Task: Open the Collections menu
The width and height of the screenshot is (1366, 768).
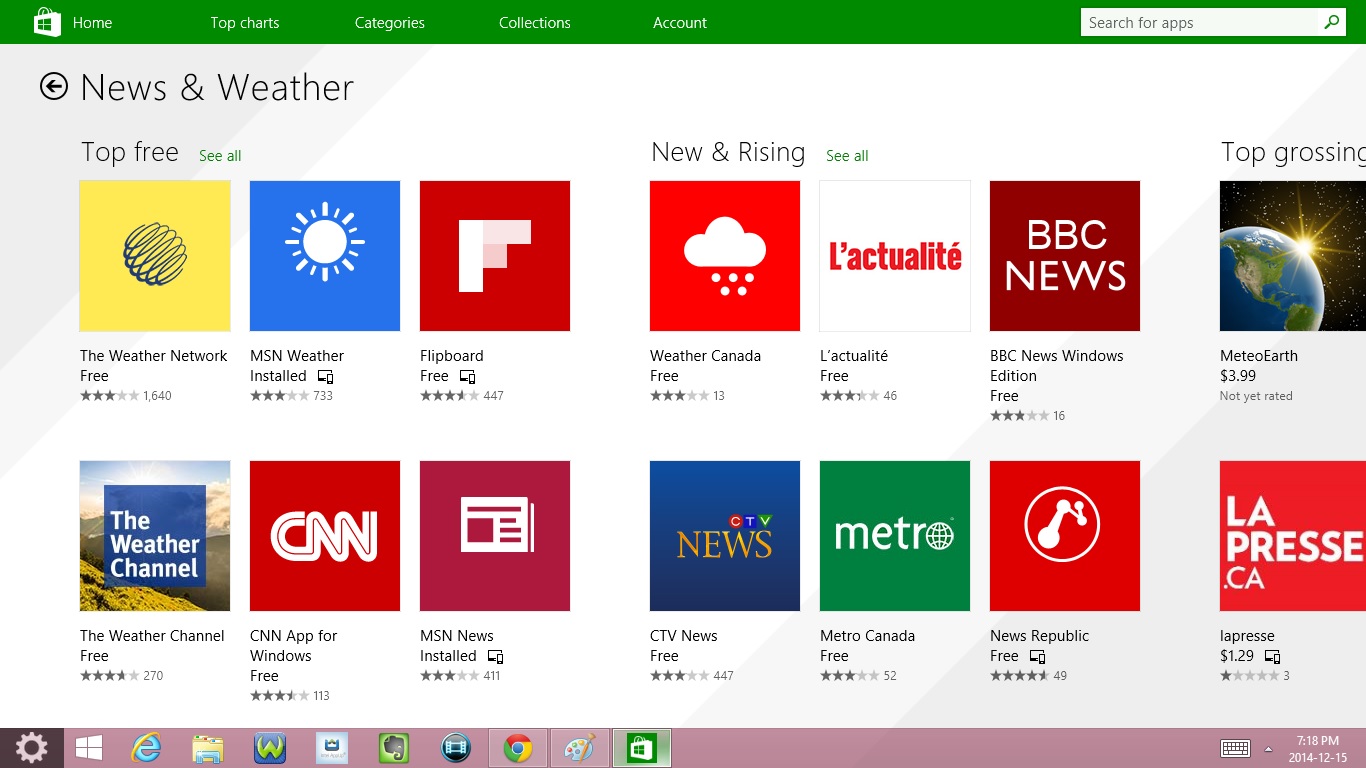Action: (535, 22)
